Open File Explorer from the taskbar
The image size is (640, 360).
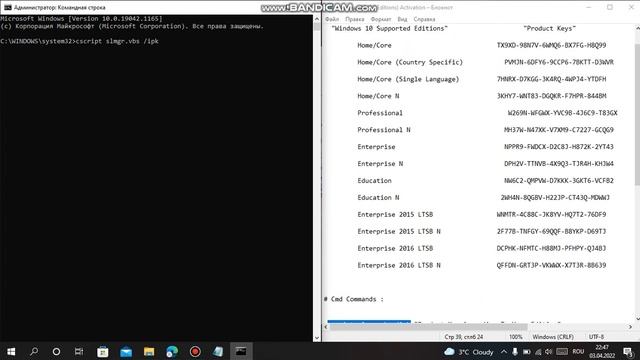tap(149, 351)
